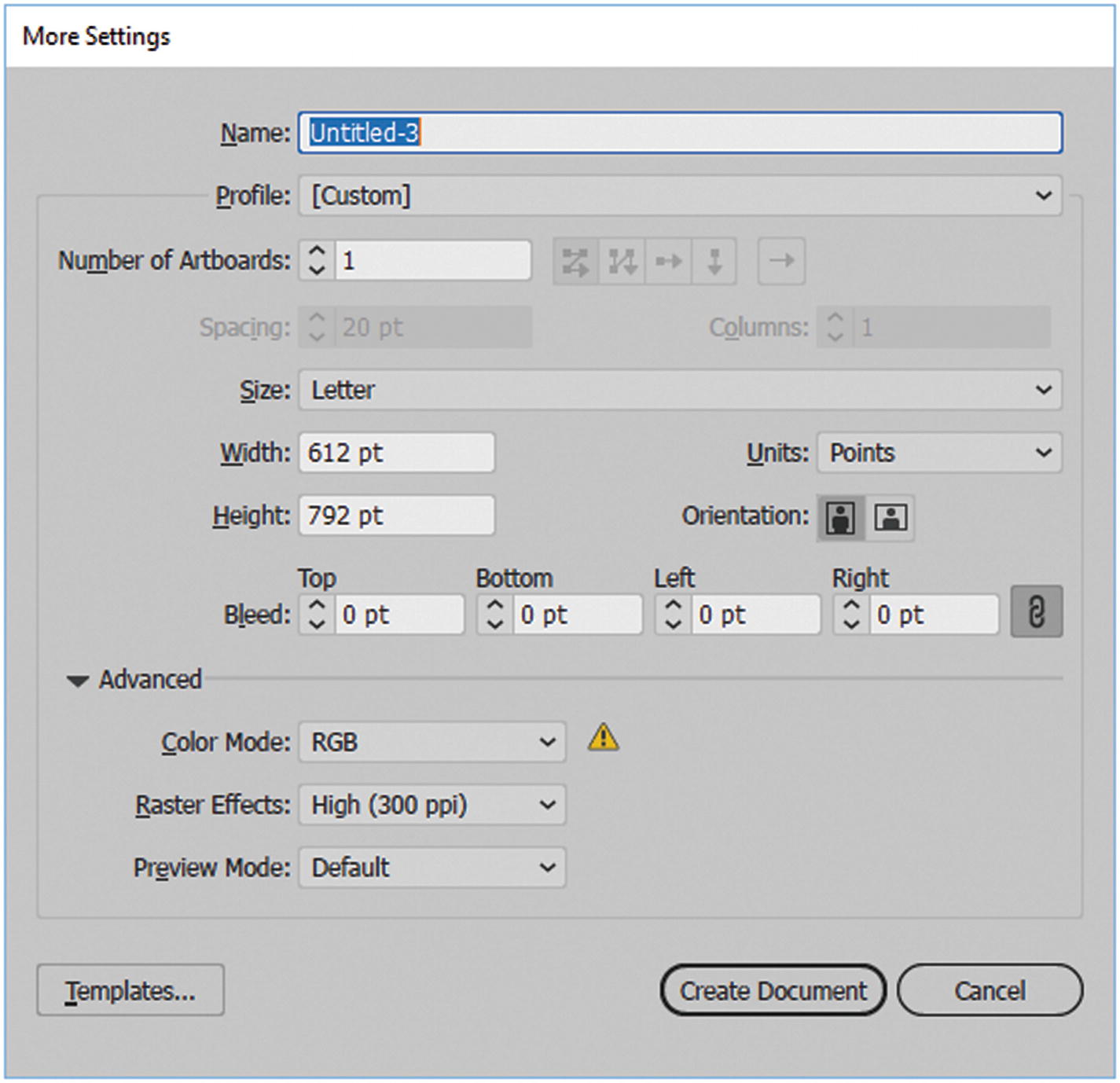Open the Size dropdown showing Letter
The image size is (1120, 1083).
(679, 391)
